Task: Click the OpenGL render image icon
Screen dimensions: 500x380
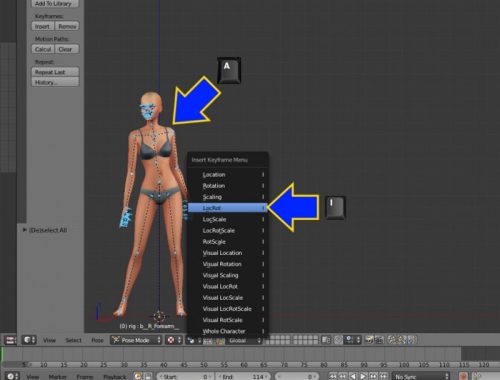Action: tap(369, 340)
